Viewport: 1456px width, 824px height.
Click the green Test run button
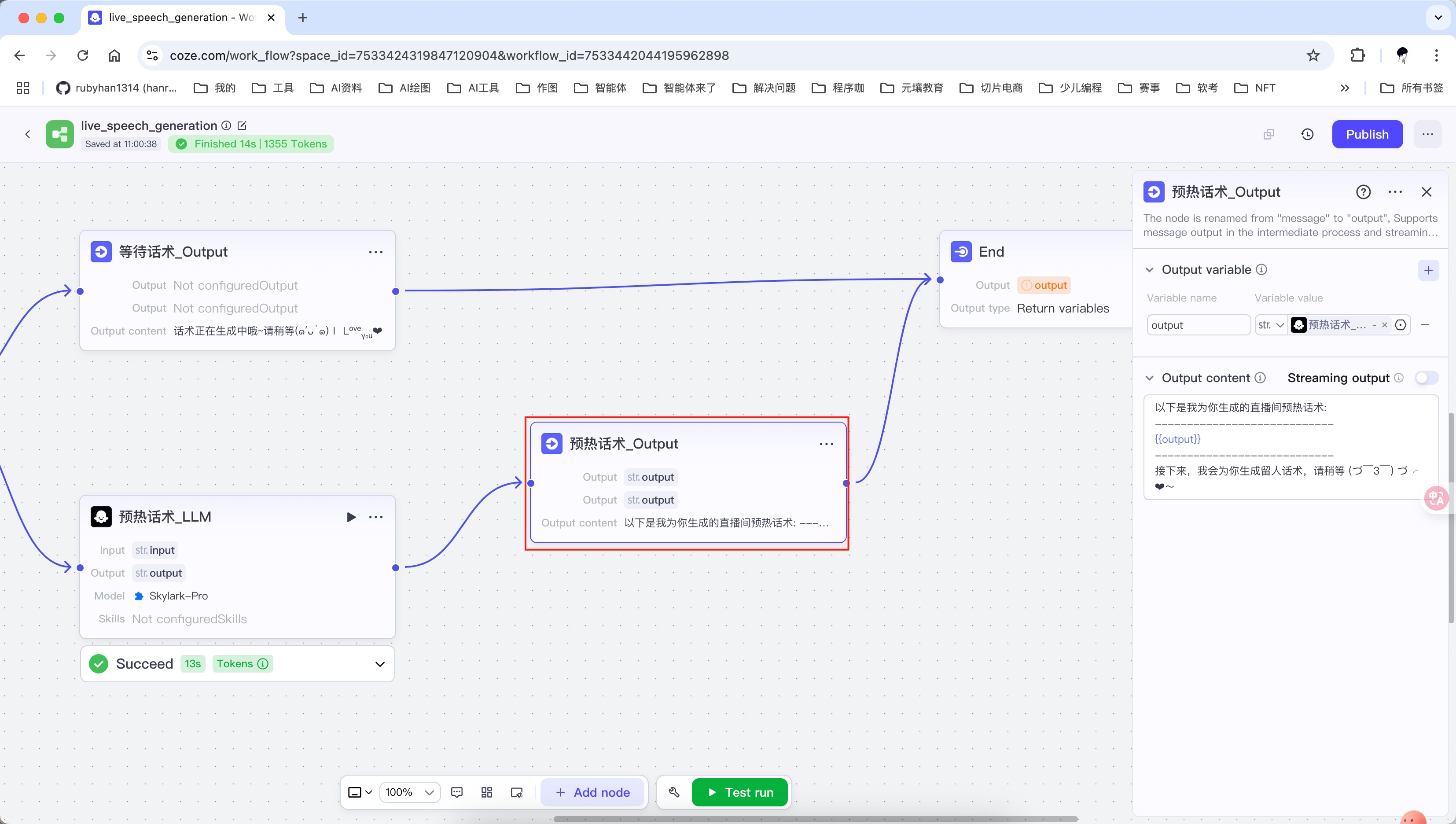(739, 792)
